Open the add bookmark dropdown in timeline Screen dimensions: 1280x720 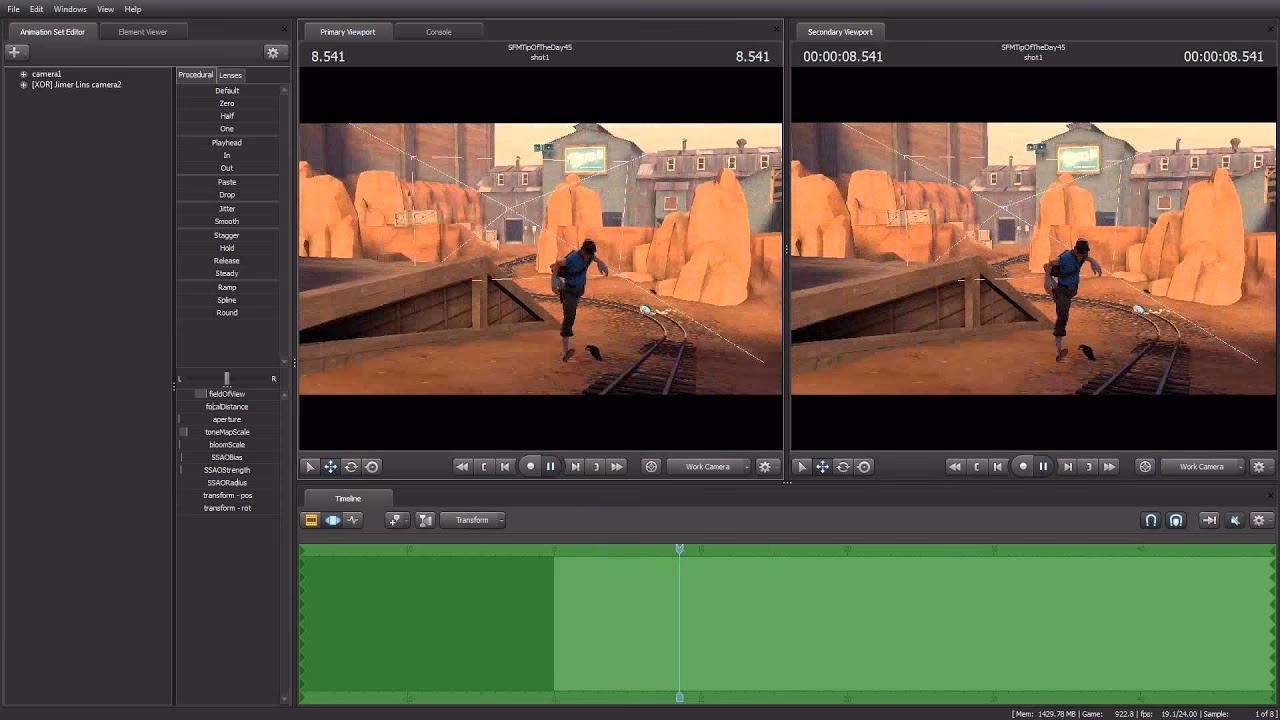coord(398,520)
